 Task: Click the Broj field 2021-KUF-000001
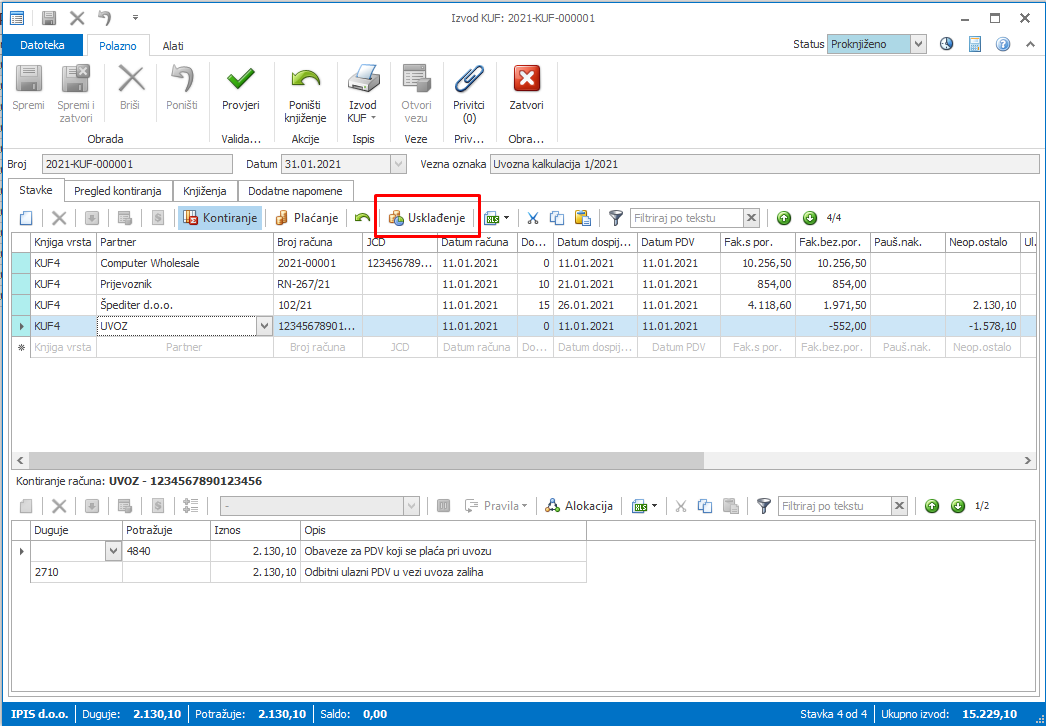coord(137,164)
